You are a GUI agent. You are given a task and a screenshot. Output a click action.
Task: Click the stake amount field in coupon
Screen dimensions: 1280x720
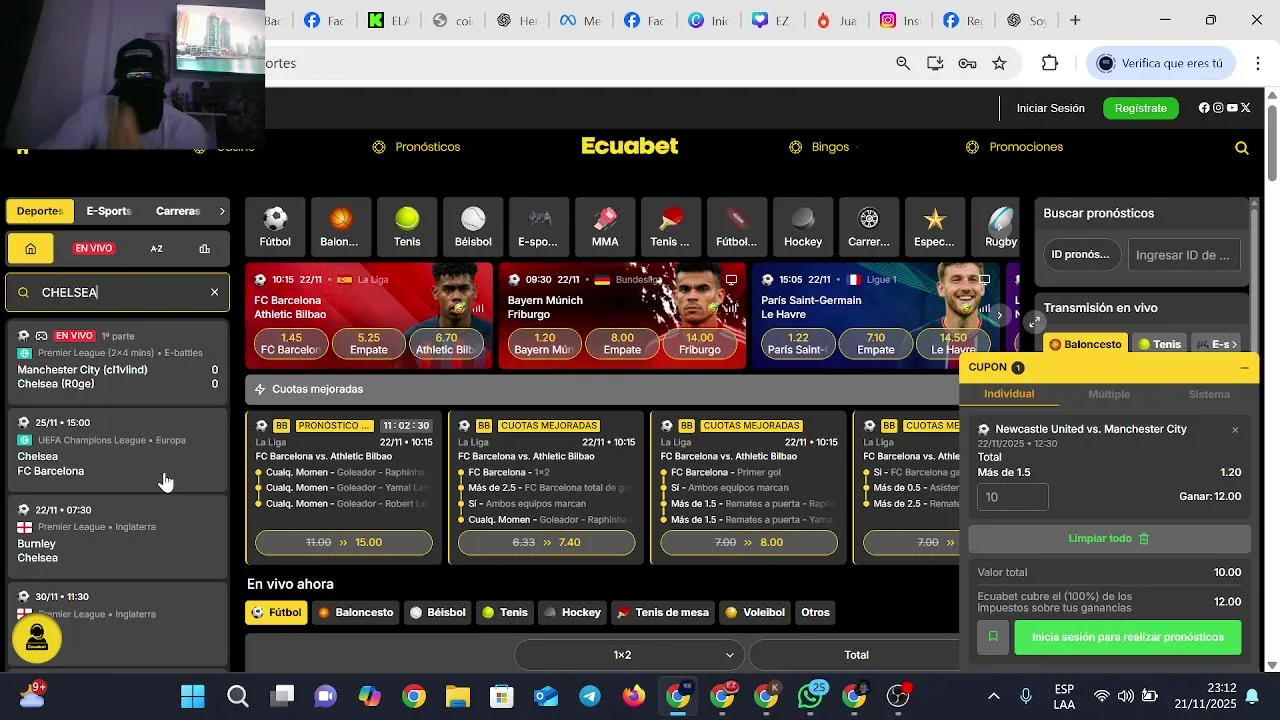tap(1013, 497)
